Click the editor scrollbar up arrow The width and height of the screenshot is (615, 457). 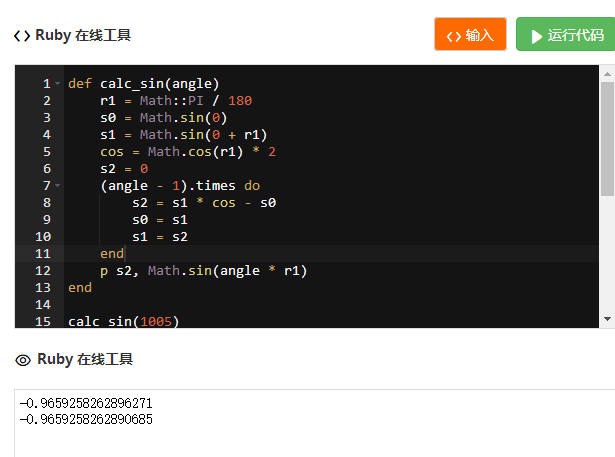[607, 74]
